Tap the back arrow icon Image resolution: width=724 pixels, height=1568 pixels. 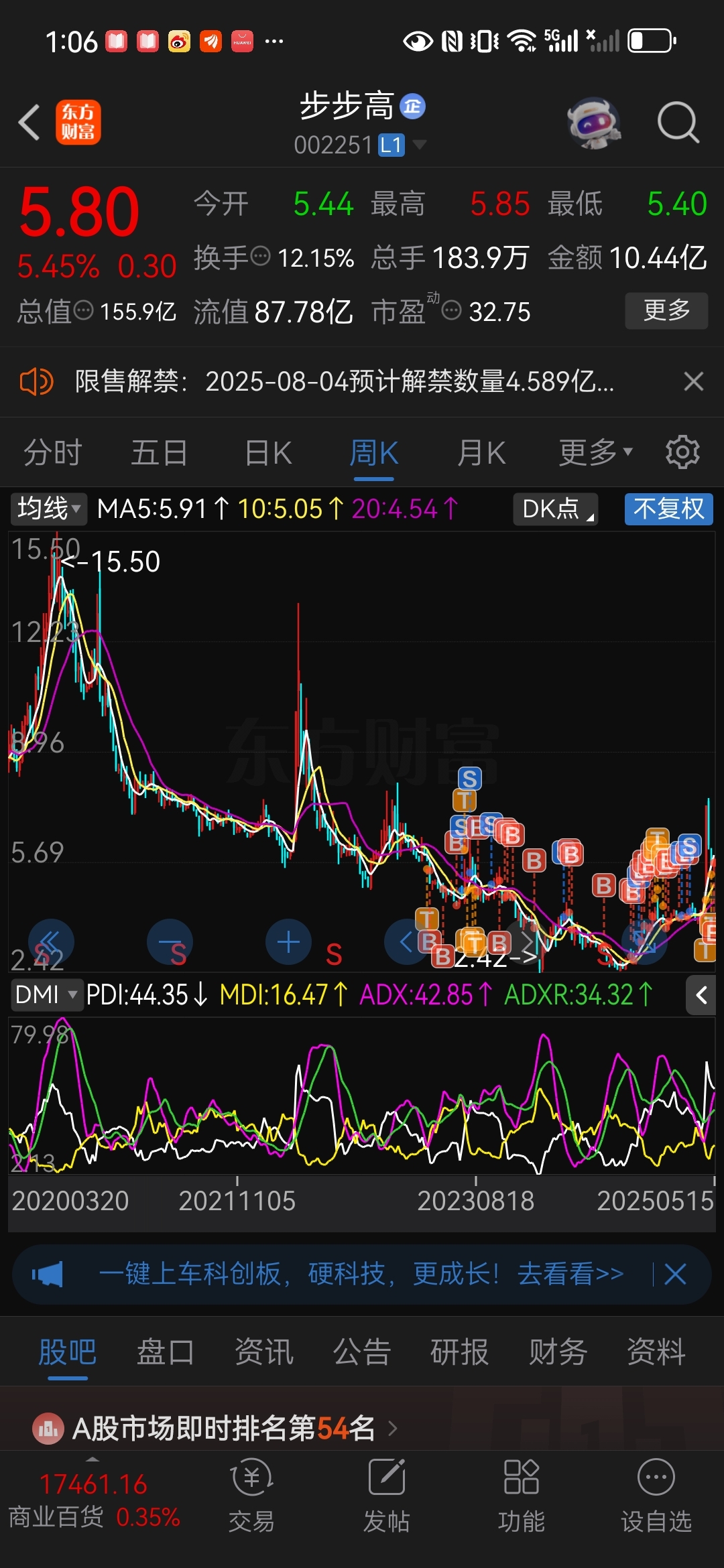pyautogui.click(x=29, y=123)
